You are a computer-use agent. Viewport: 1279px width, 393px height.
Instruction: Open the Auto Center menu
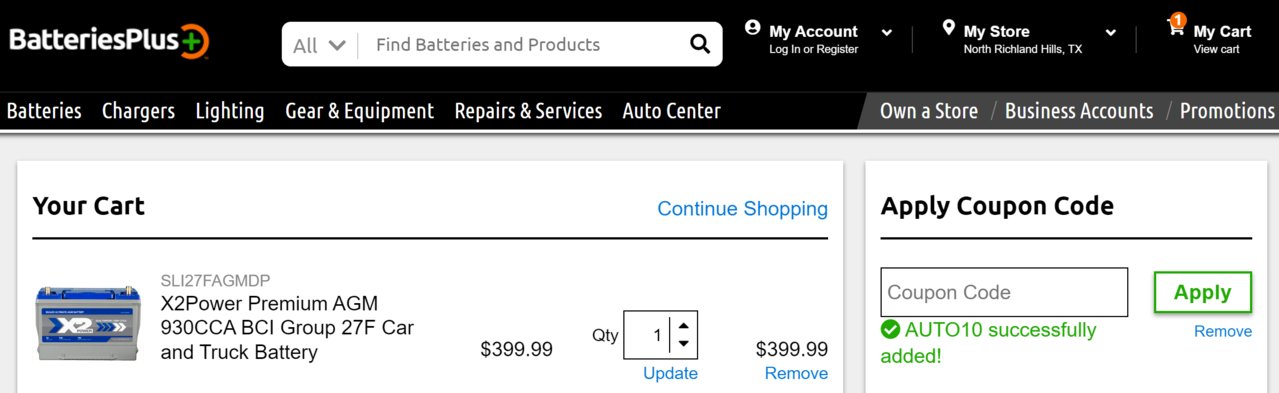coord(671,111)
